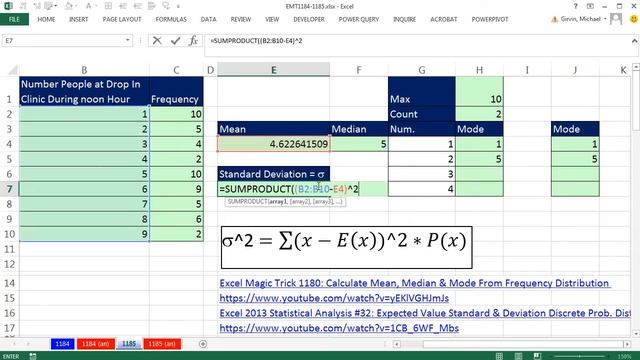Select row 7 header
This screenshot has width=640, height=360.
pos(9,189)
